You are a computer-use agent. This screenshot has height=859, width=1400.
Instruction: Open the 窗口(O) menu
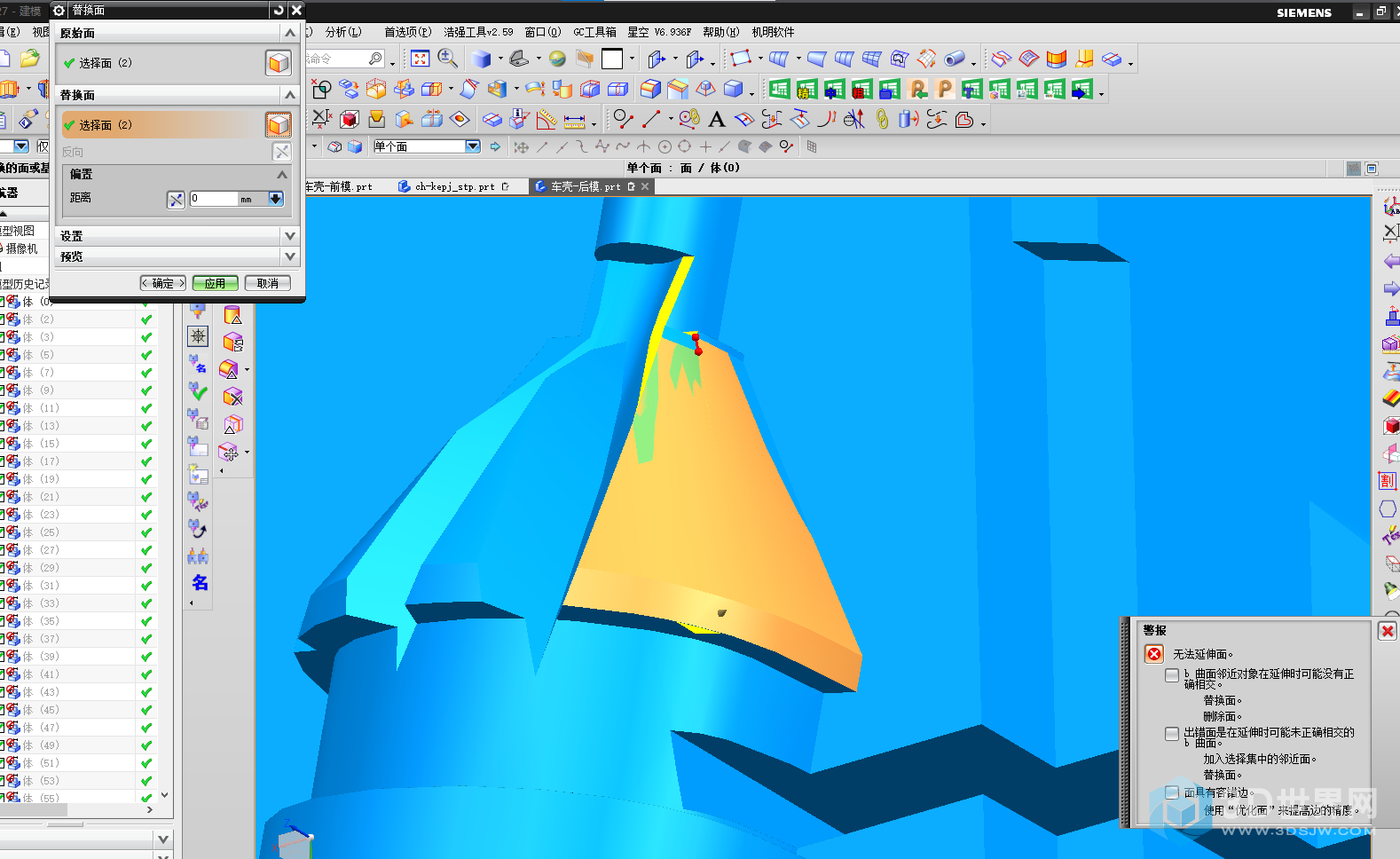[542, 32]
